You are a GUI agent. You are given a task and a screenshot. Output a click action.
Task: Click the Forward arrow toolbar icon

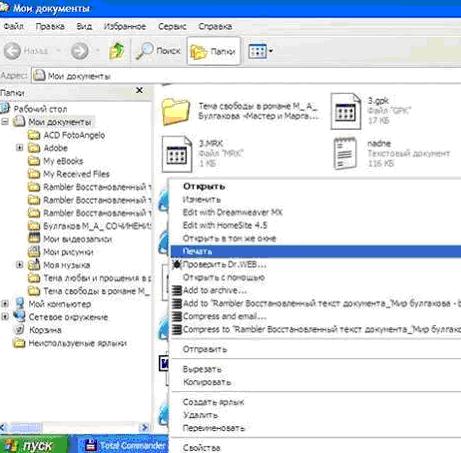(x=80, y=51)
